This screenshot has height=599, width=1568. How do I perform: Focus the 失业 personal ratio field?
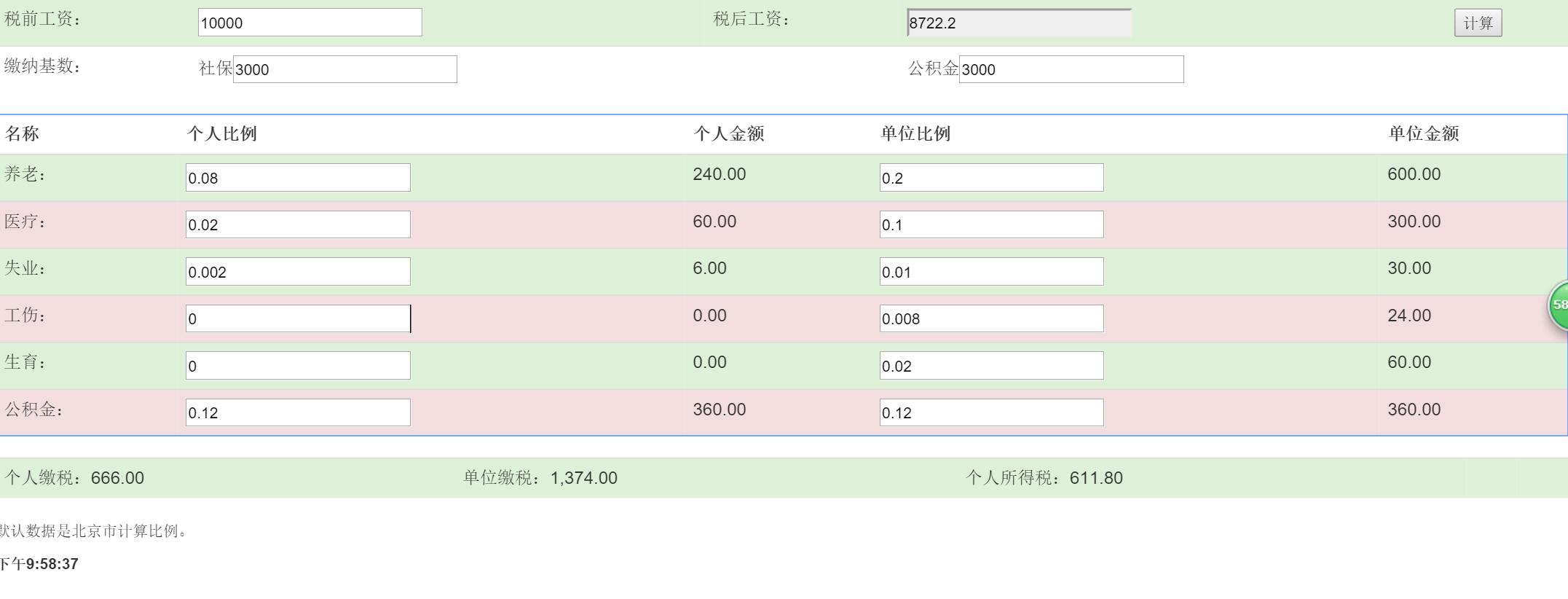[298, 272]
